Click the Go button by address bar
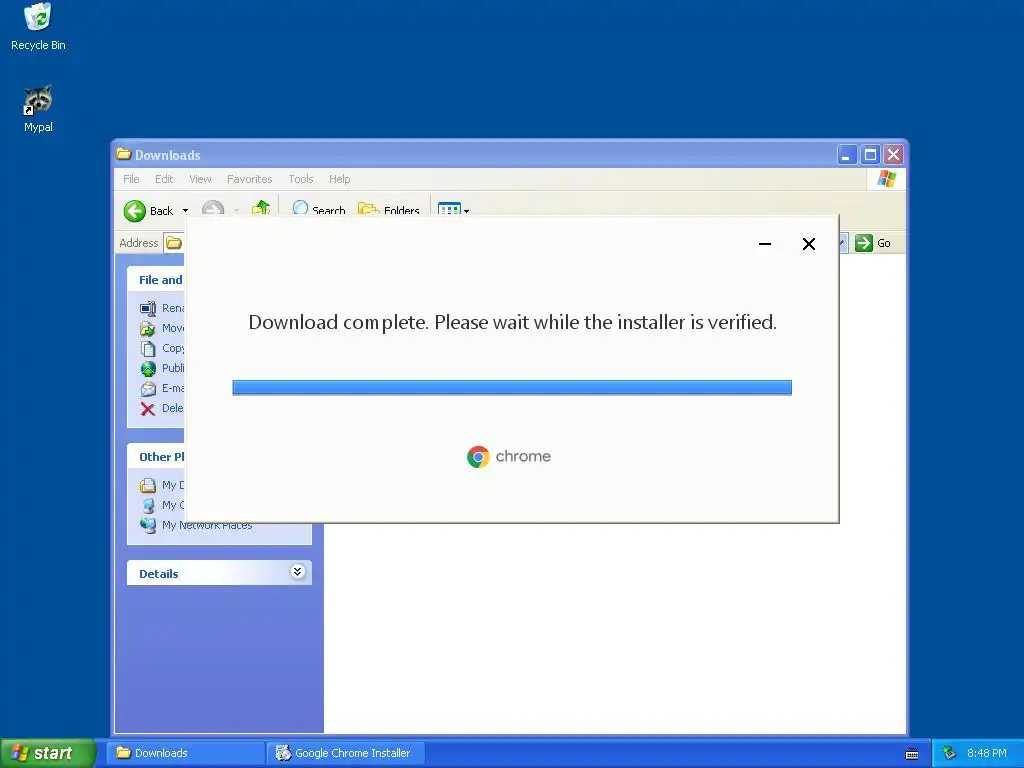The image size is (1024, 768). tap(873, 243)
